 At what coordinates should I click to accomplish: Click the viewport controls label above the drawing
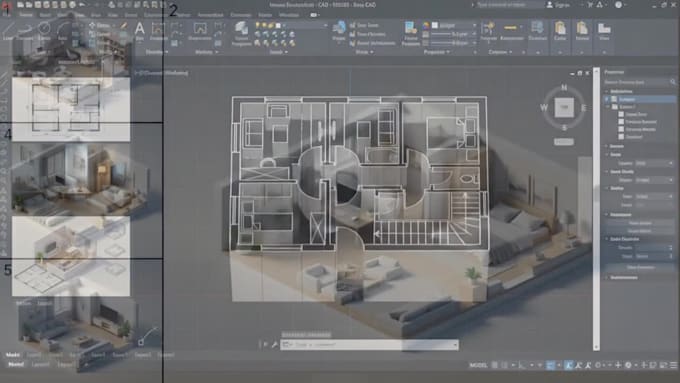pyautogui.click(x=162, y=73)
